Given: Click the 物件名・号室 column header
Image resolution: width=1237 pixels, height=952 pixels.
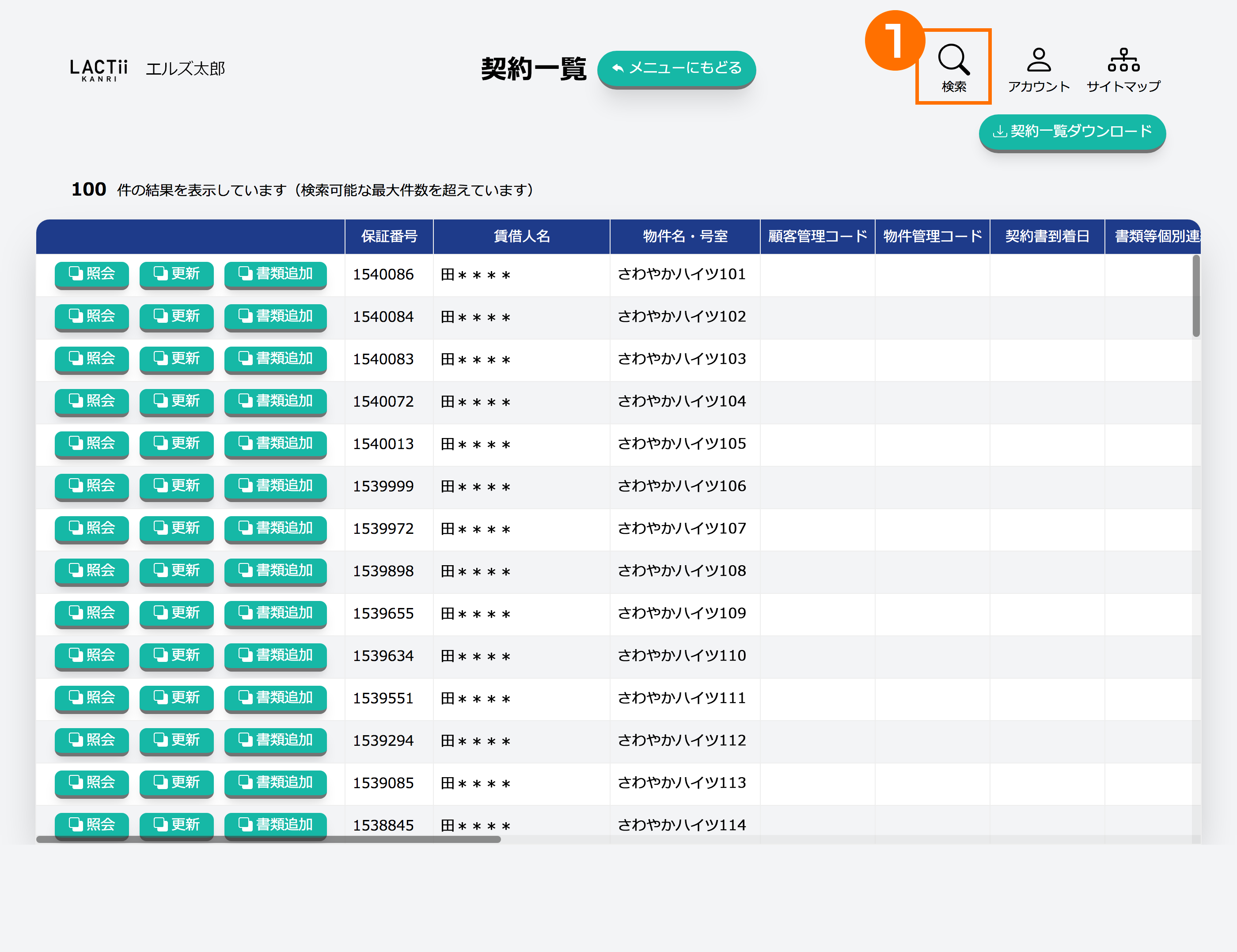Looking at the screenshot, I should click(x=685, y=237).
